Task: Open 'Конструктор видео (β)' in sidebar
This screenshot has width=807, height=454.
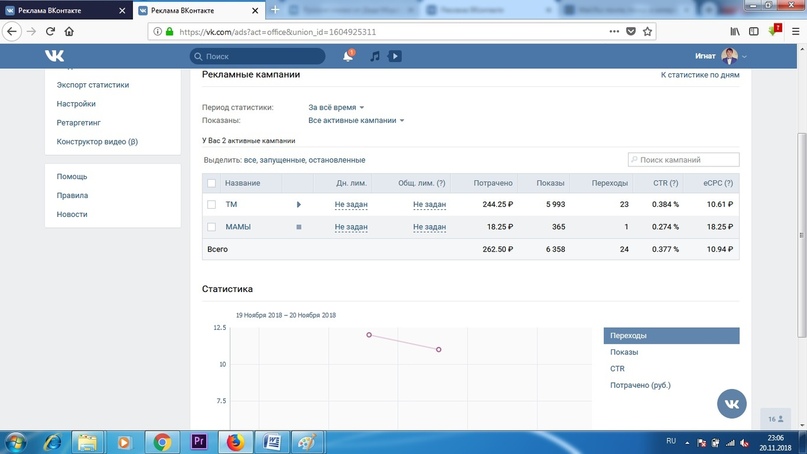Action: click(x=97, y=142)
